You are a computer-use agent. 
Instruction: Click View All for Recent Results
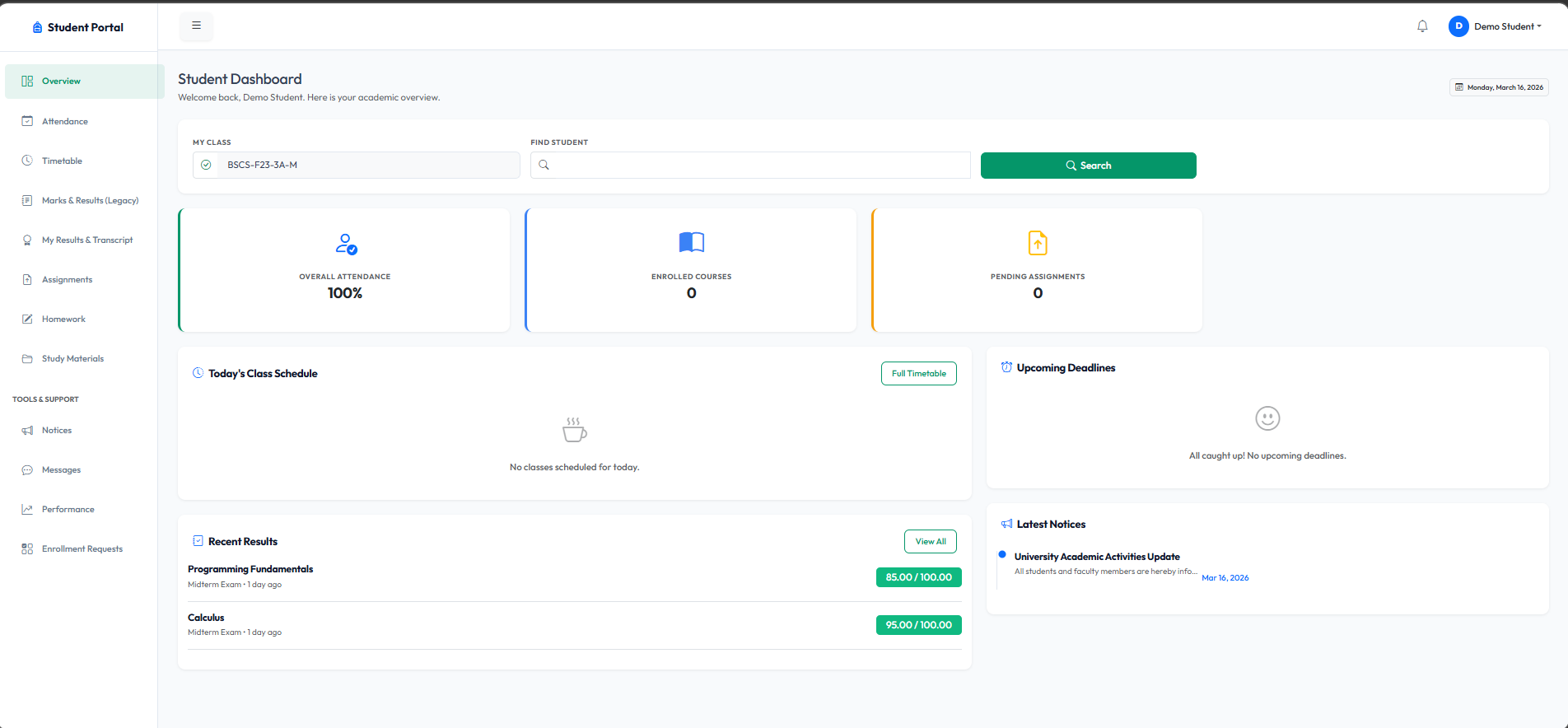(x=930, y=541)
